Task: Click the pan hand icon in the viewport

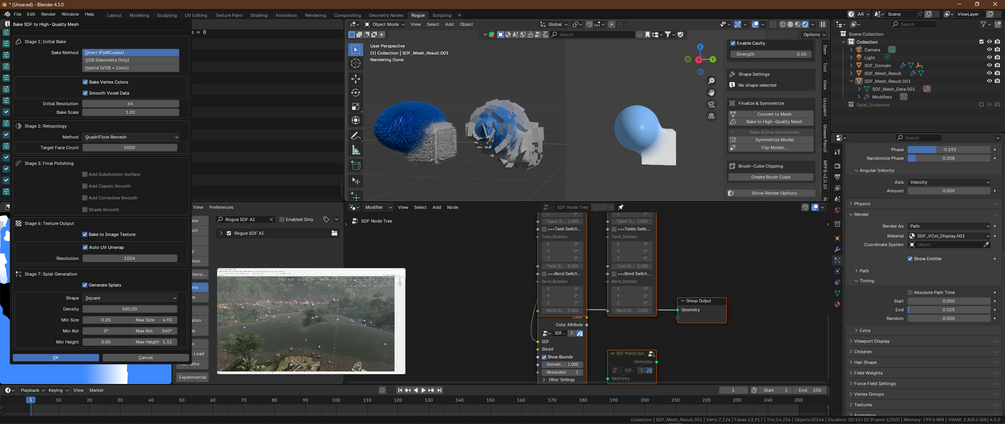Action: pyautogui.click(x=711, y=92)
